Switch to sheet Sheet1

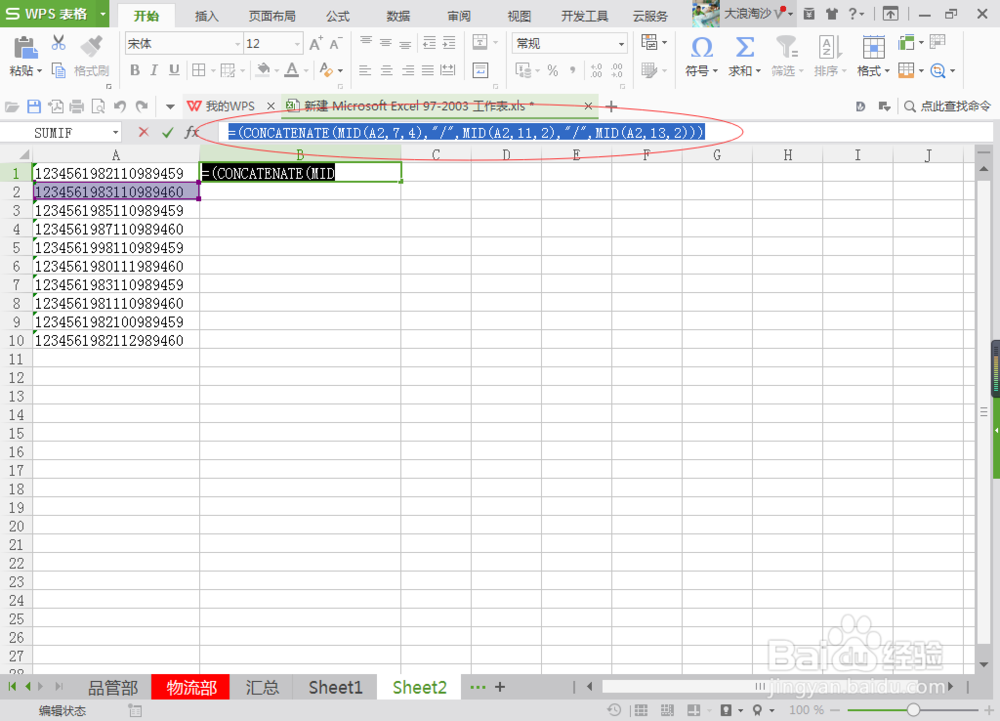coord(335,688)
